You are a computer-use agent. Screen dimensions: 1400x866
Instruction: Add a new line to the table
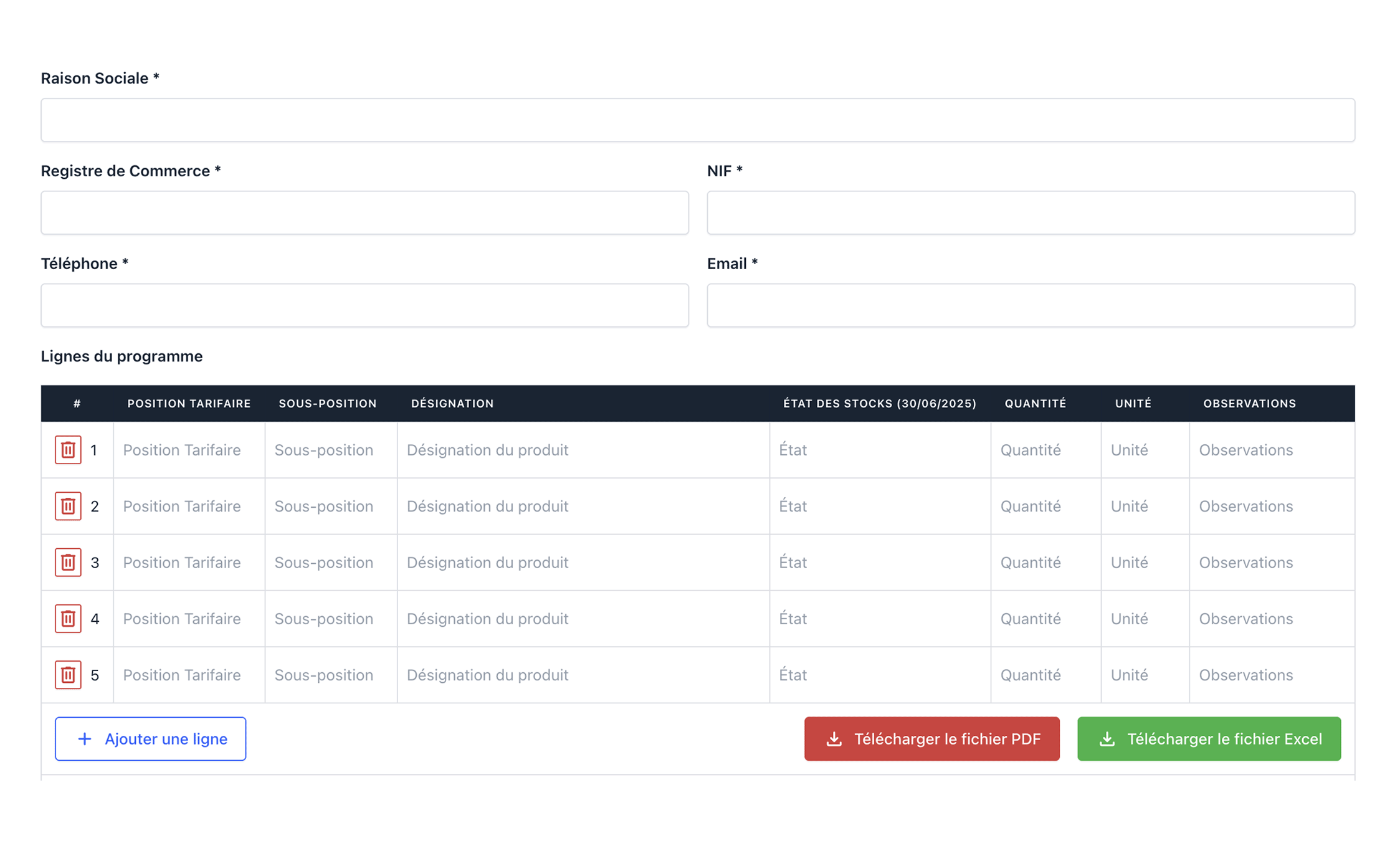[x=150, y=739]
